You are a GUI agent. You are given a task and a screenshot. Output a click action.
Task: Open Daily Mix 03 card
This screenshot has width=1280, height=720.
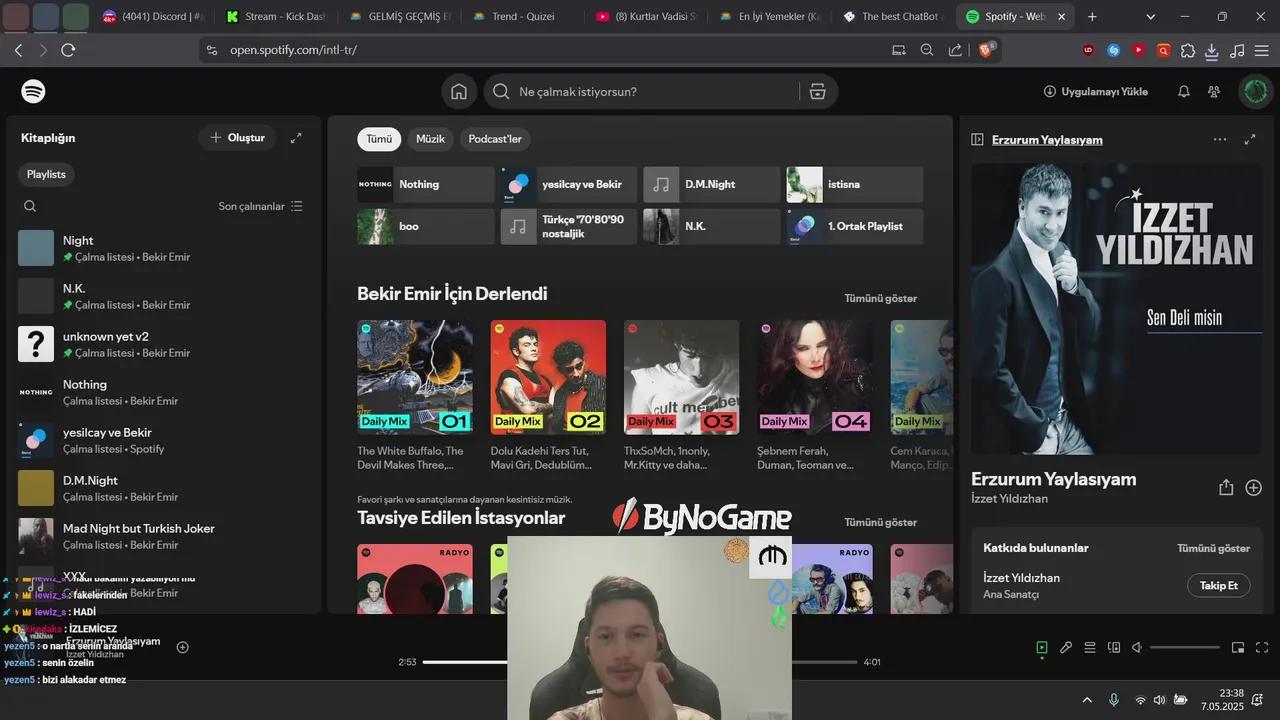(x=681, y=395)
